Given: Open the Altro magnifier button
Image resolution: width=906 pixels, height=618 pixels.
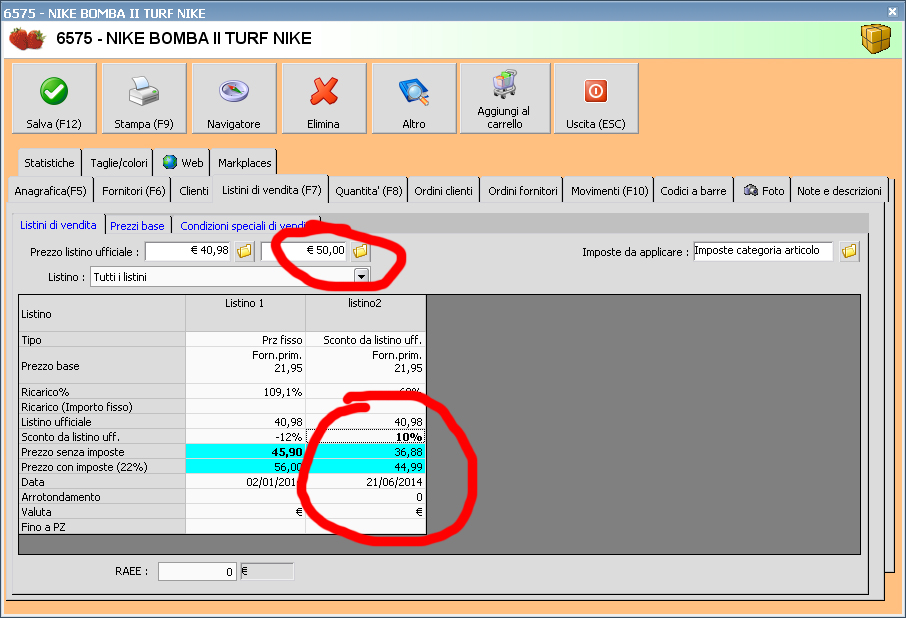Looking at the screenshot, I should pyautogui.click(x=414, y=98).
